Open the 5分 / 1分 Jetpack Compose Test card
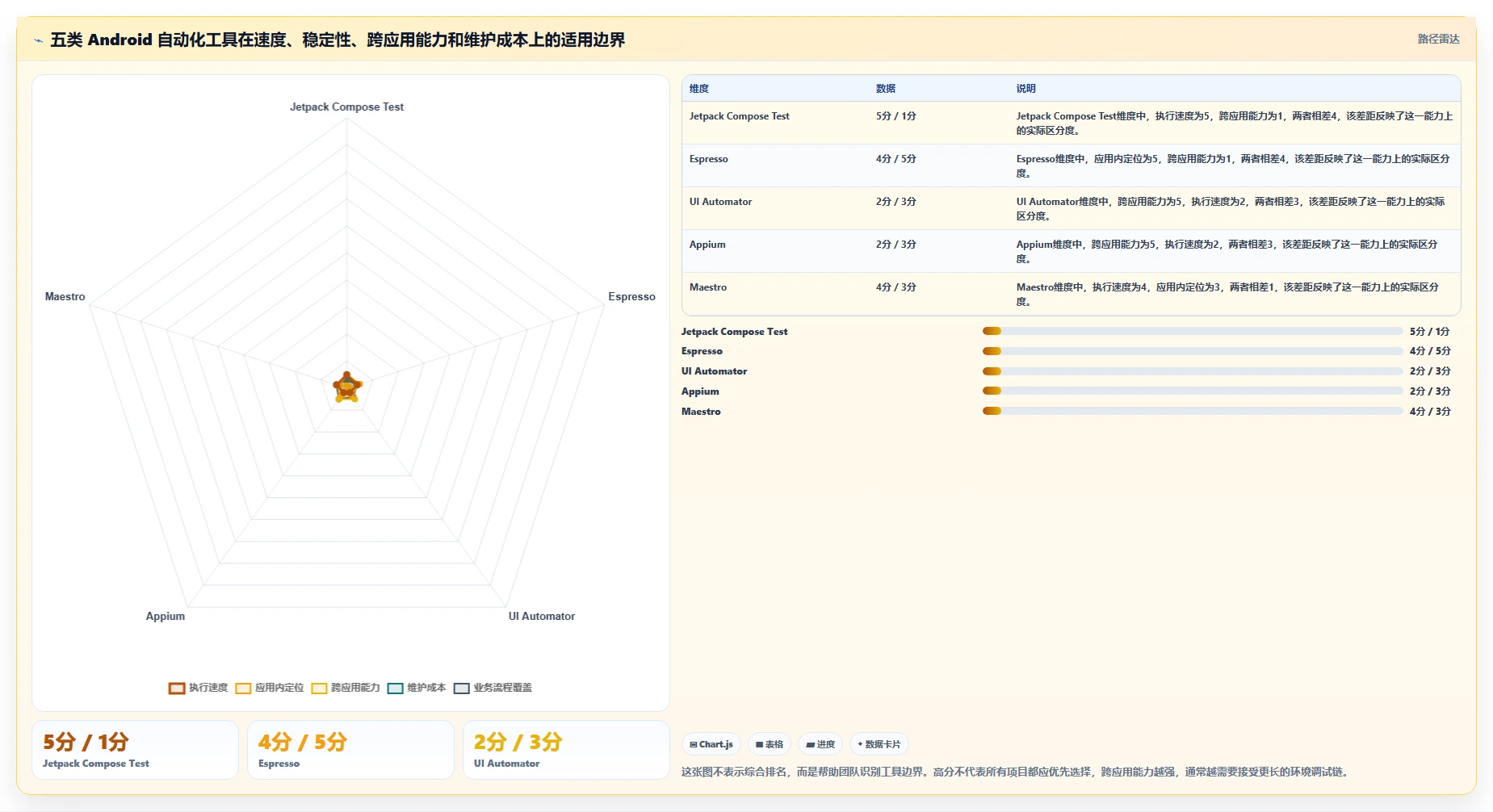Viewport: 1493px width, 812px height. click(135, 750)
